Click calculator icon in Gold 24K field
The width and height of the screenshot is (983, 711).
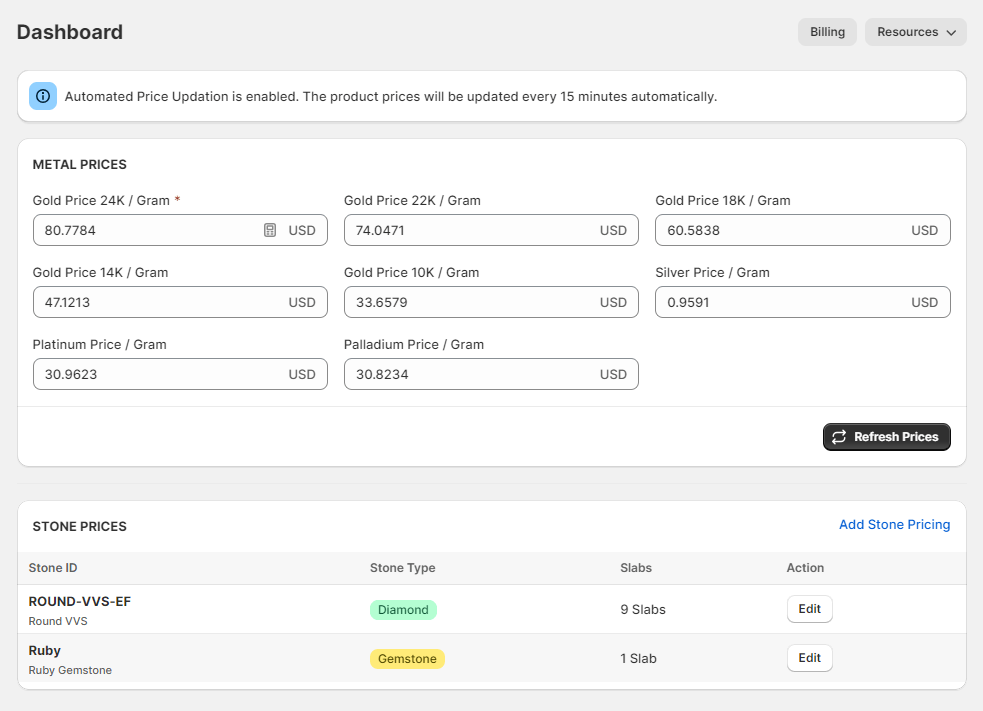[x=270, y=230]
